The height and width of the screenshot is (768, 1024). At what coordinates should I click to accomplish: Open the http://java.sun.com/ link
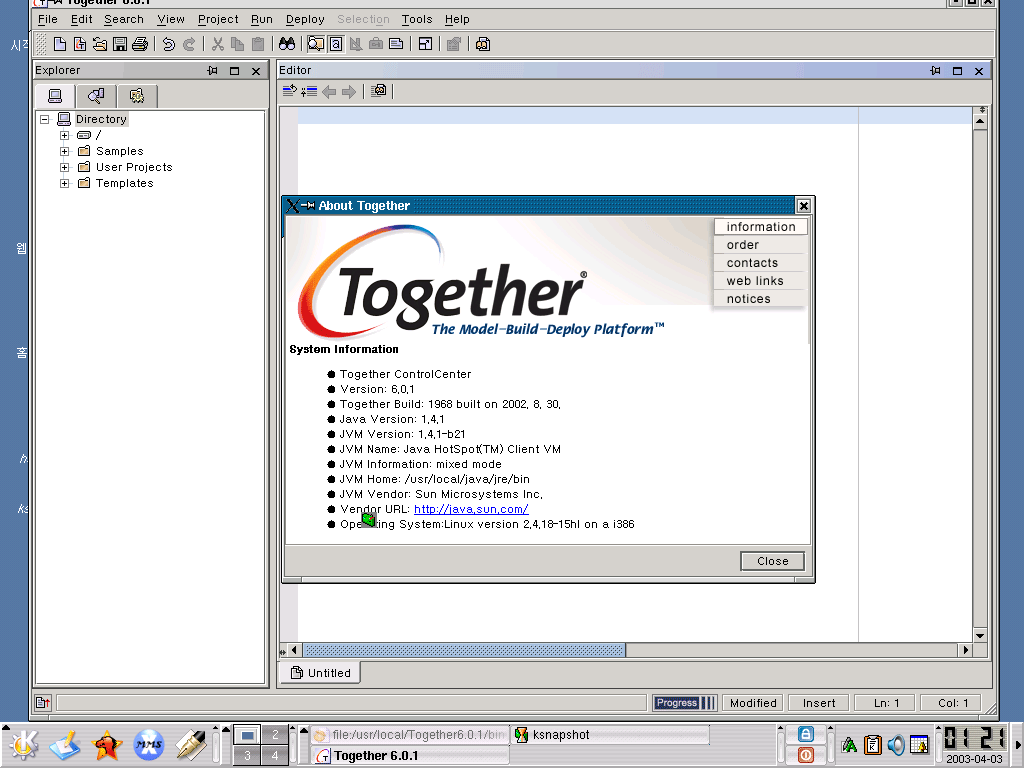pos(471,509)
